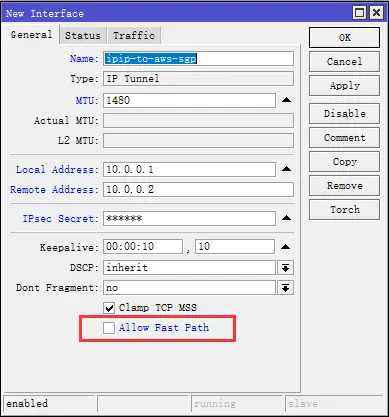Click the IPsec Secret field
389x417 pixels.
click(x=189, y=218)
